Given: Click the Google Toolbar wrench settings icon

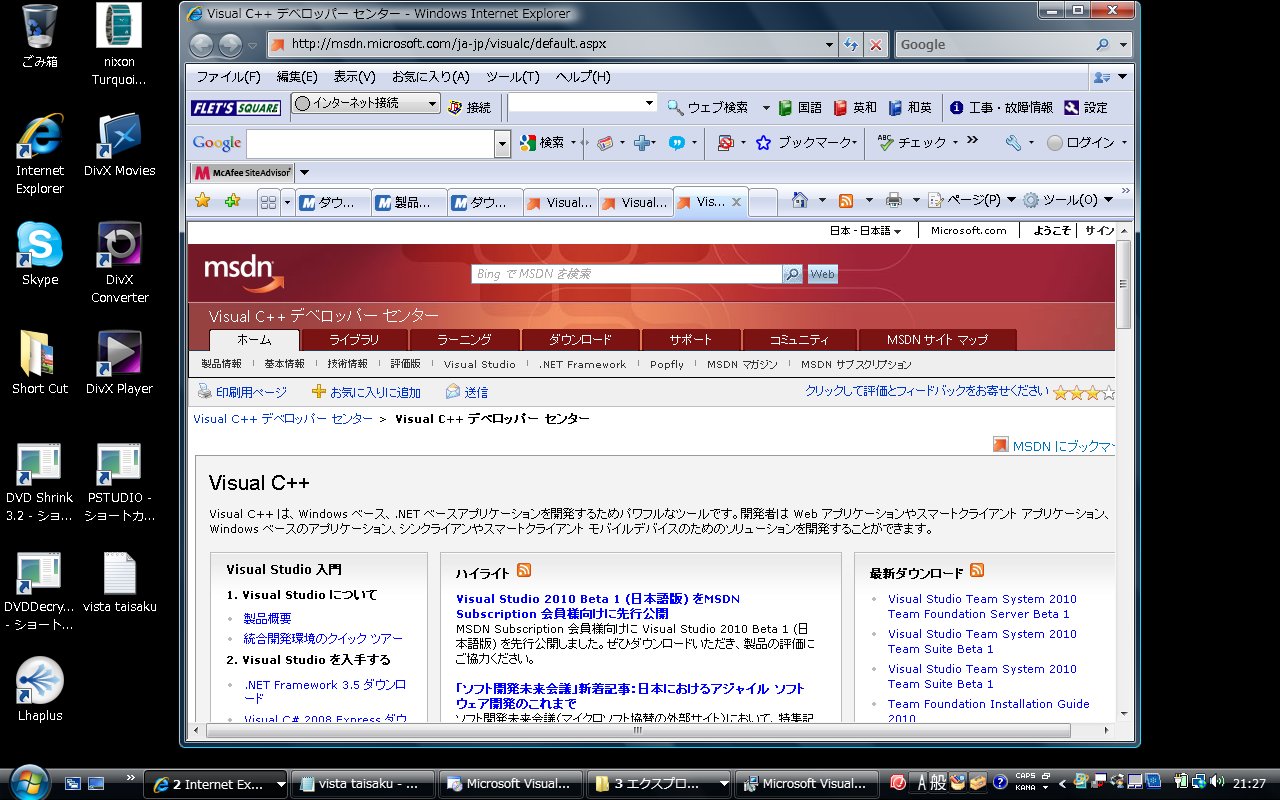Looking at the screenshot, I should [1013, 143].
